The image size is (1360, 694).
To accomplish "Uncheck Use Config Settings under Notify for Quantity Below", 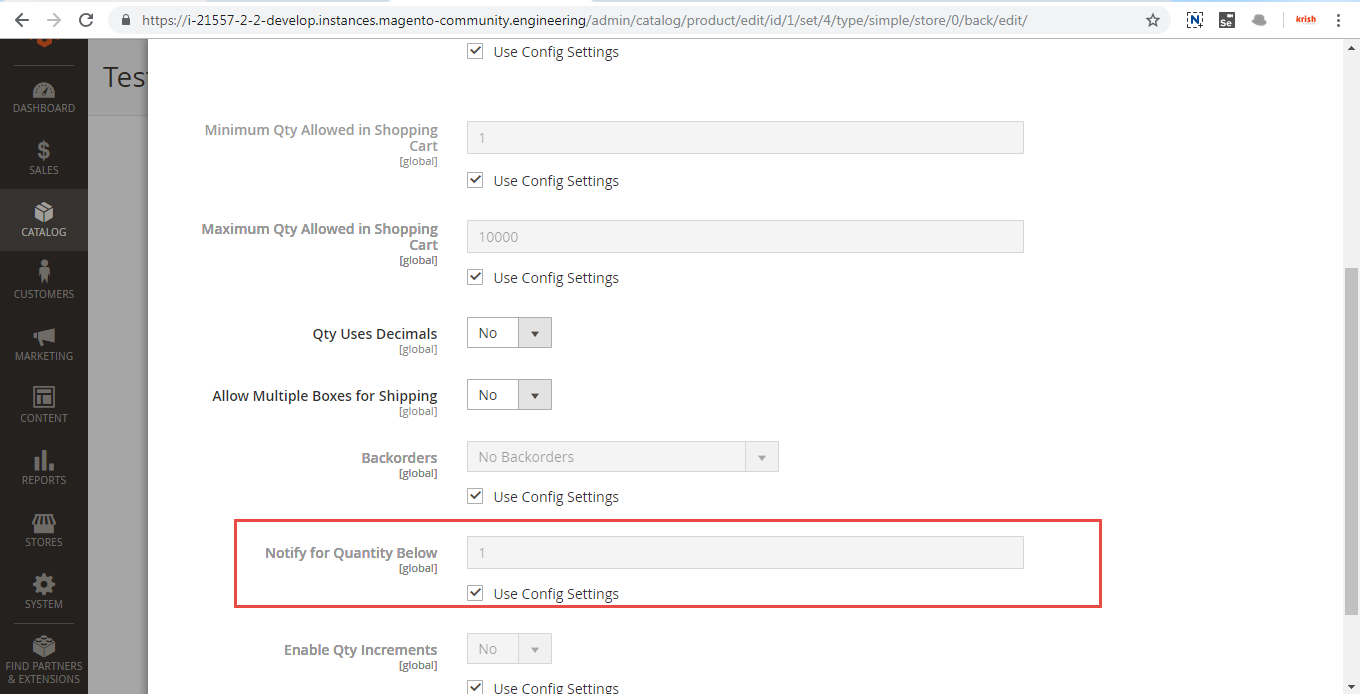I will [476, 593].
